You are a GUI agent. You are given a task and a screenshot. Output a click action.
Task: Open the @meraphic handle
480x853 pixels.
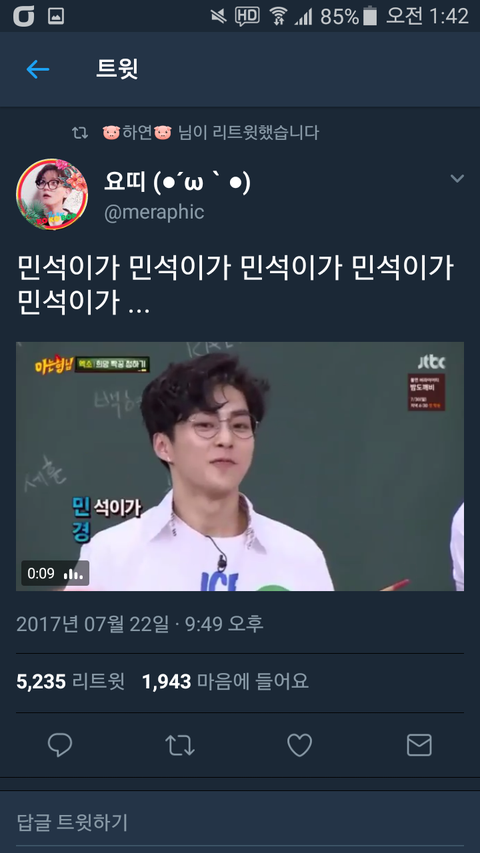[154, 212]
